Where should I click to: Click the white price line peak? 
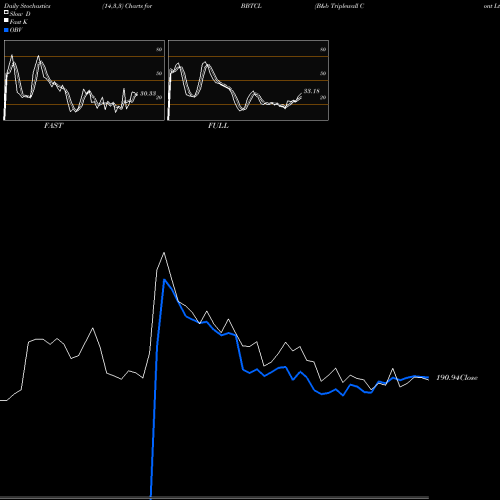[164, 253]
